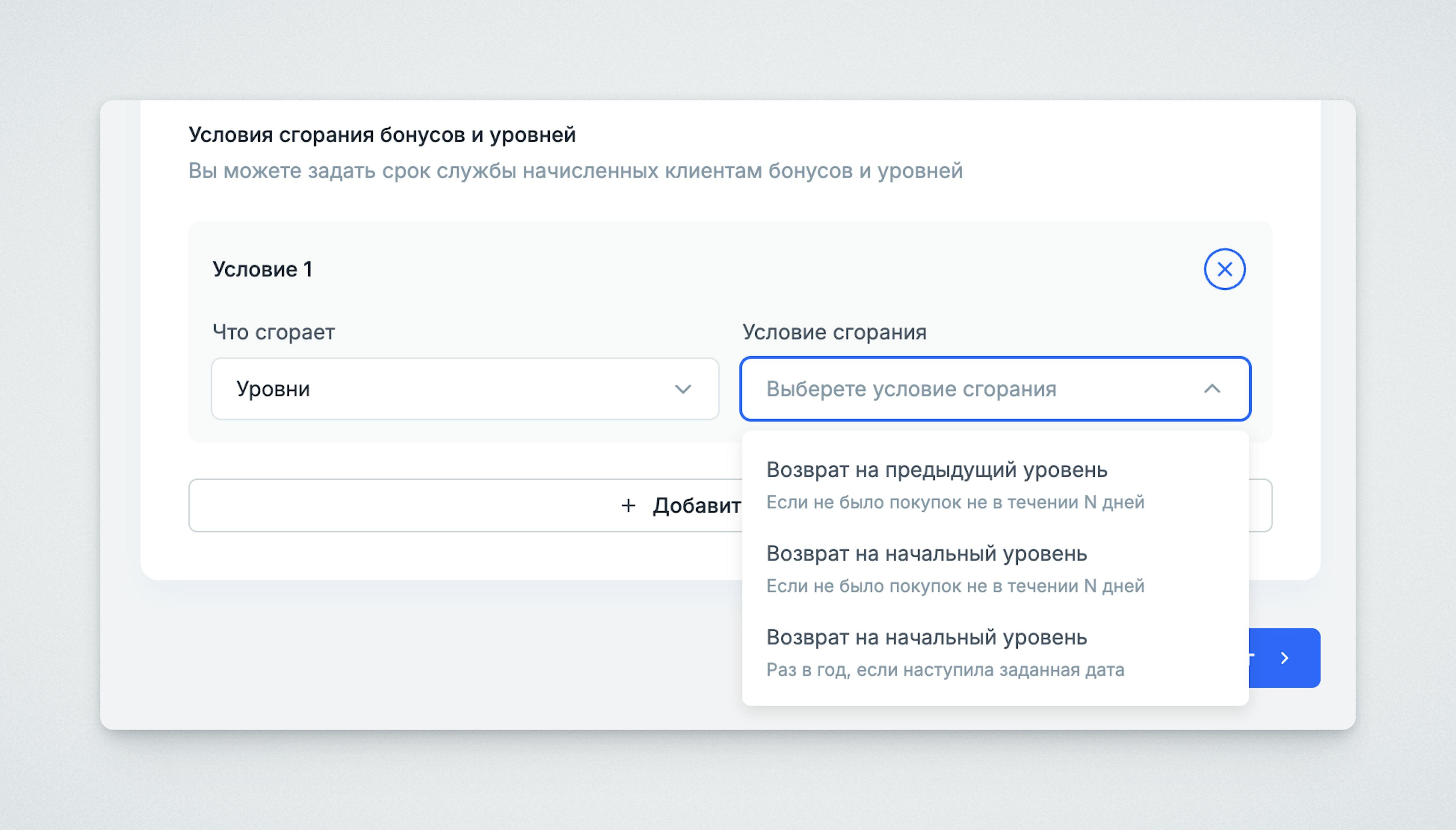Click the heading Условия сгорания бонусов и уровней
This screenshot has width=1456, height=830.
[x=382, y=135]
